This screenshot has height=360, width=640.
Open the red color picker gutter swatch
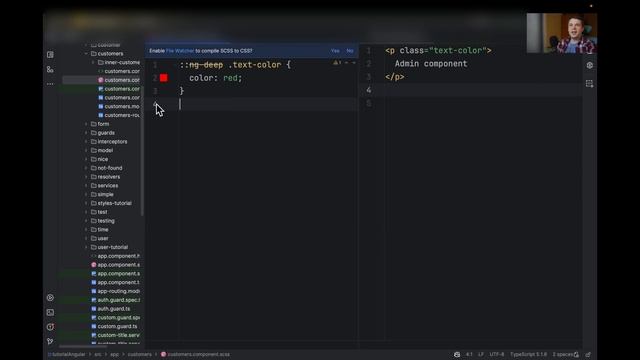point(164,78)
